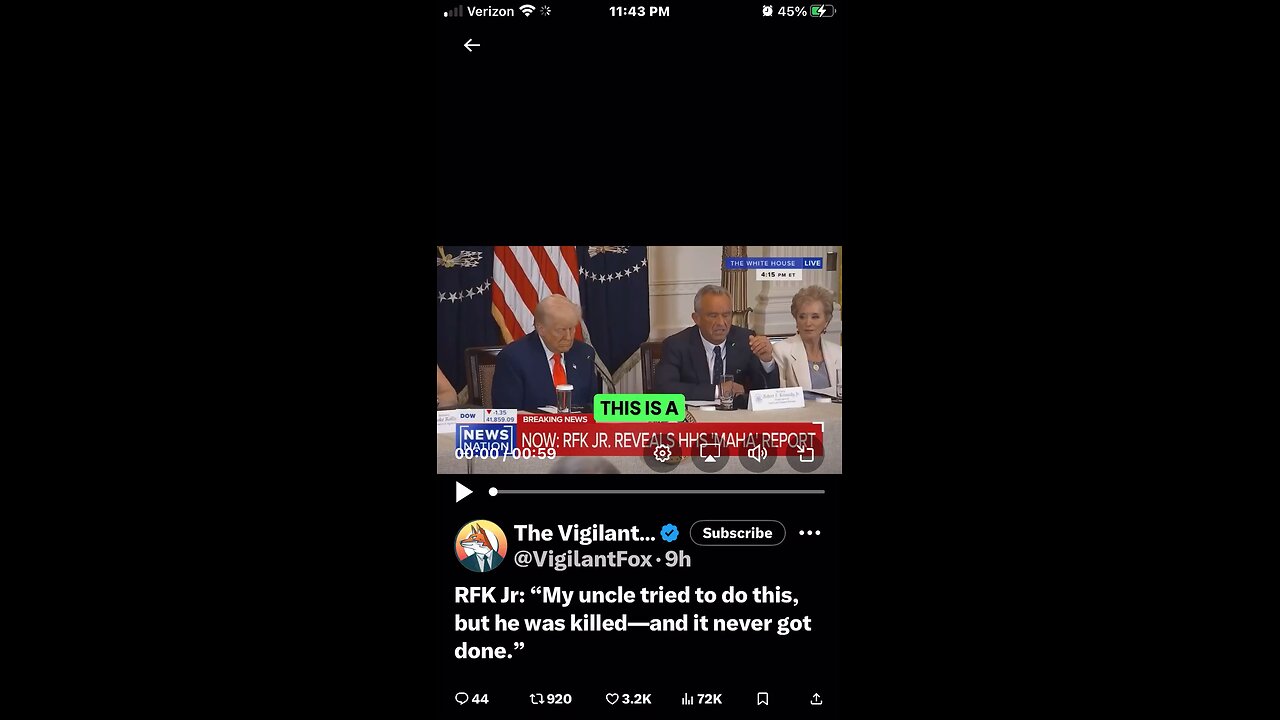This screenshot has height=720, width=1280.
Task: Bookmark this post
Action: click(x=762, y=699)
